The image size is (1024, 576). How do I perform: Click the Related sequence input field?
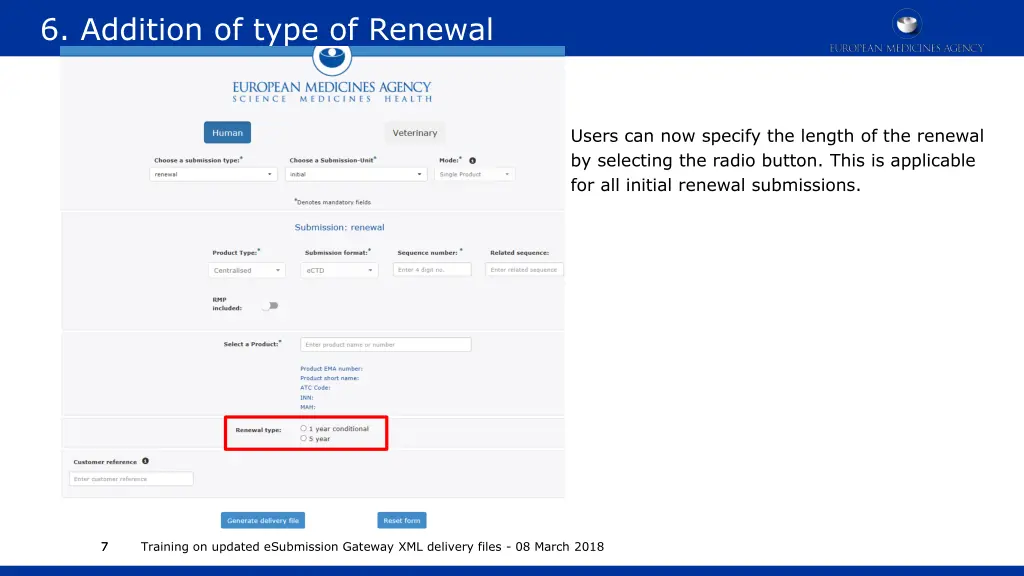pos(524,270)
